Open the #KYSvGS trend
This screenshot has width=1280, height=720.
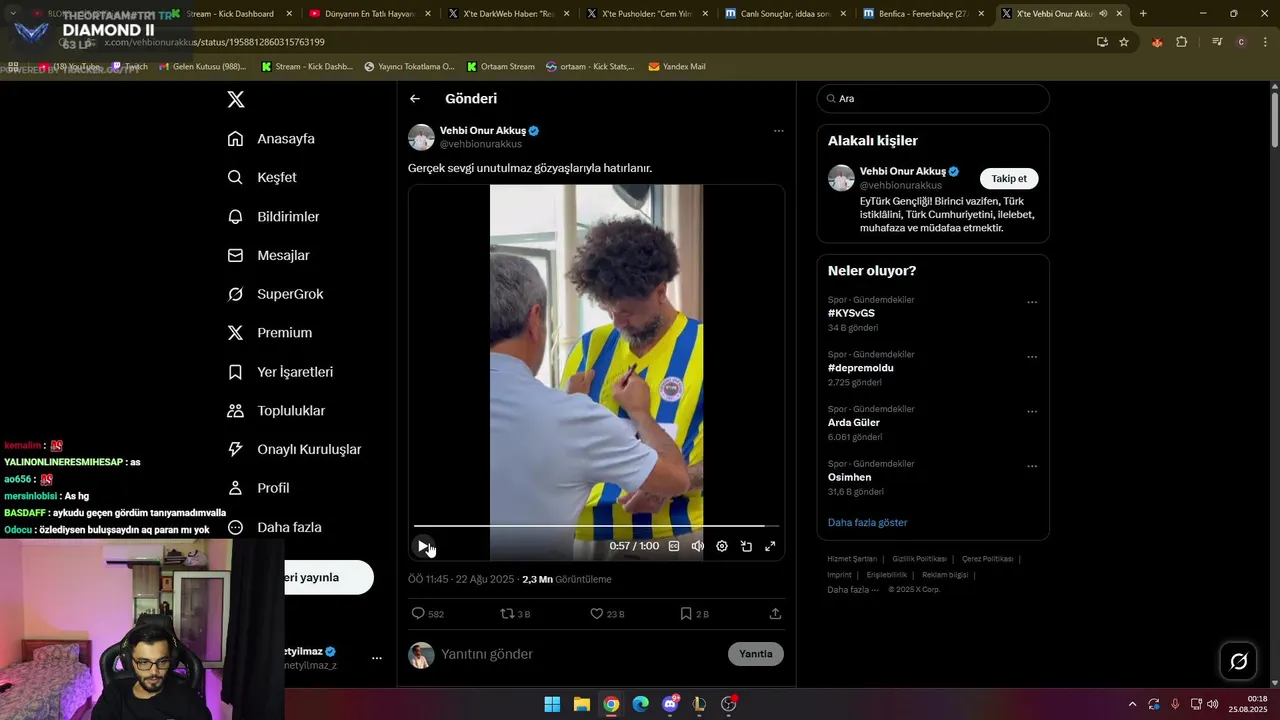tap(851, 313)
